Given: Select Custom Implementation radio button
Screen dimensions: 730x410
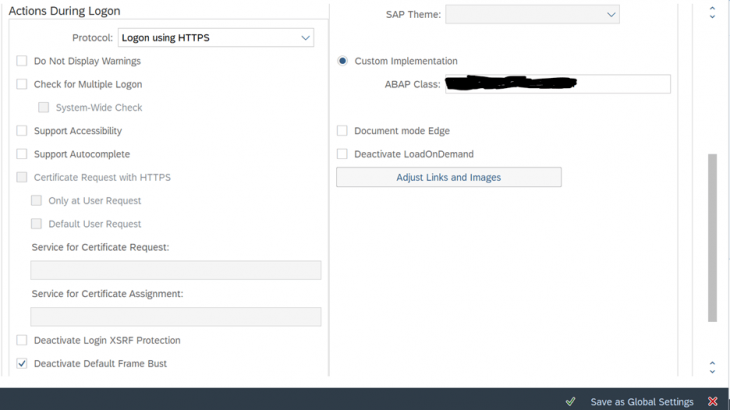Looking at the screenshot, I should 343,61.
